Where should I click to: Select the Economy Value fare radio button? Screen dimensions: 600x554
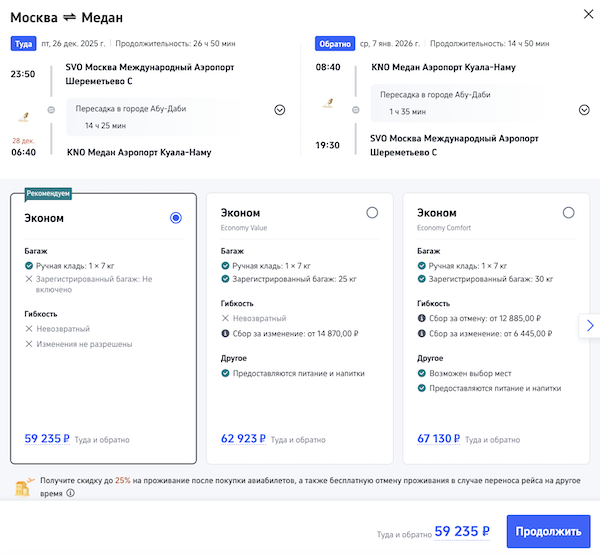[372, 212]
